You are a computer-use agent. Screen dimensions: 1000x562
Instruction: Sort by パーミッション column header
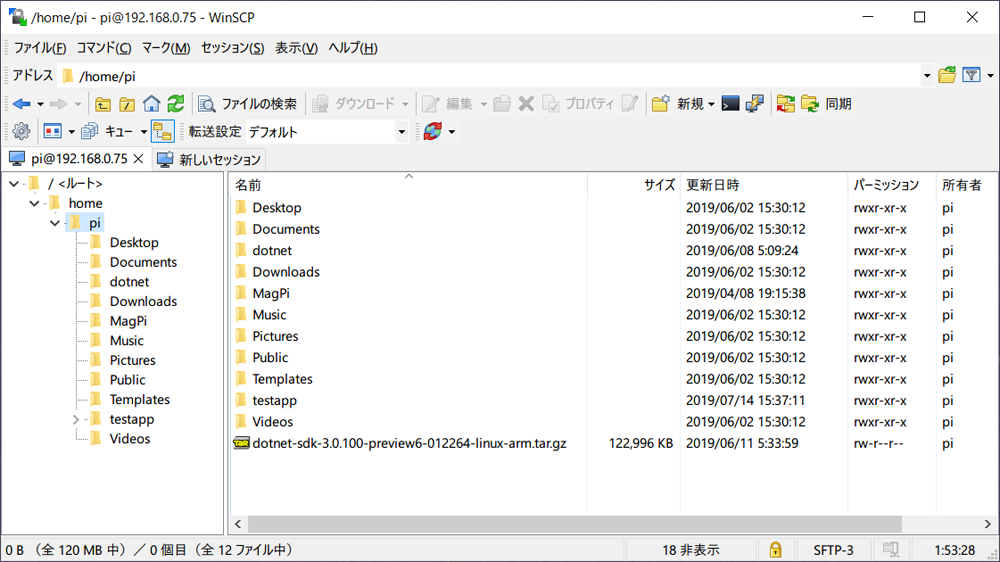pos(891,185)
